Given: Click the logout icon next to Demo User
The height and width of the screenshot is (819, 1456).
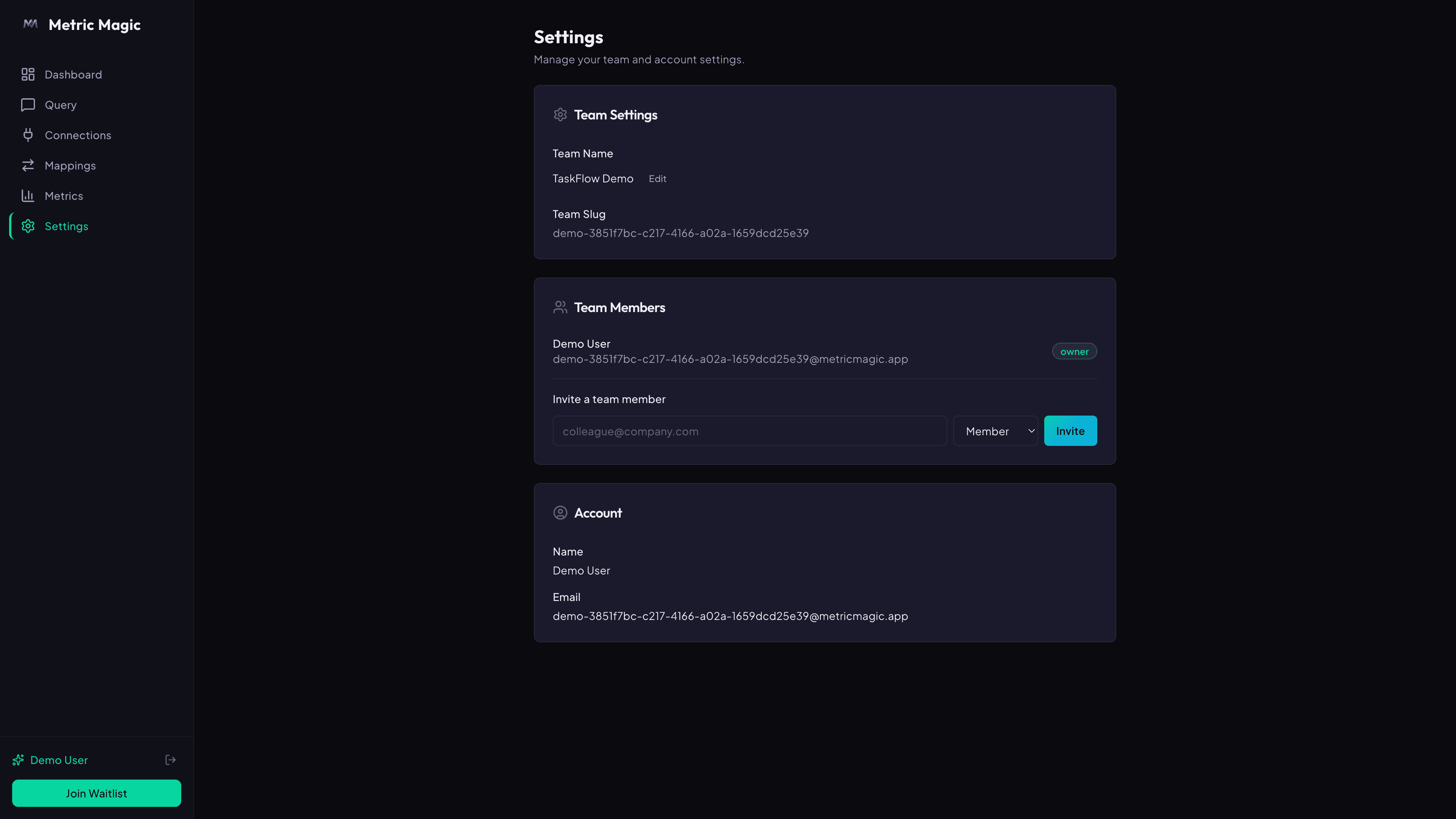Looking at the screenshot, I should 170,759.
